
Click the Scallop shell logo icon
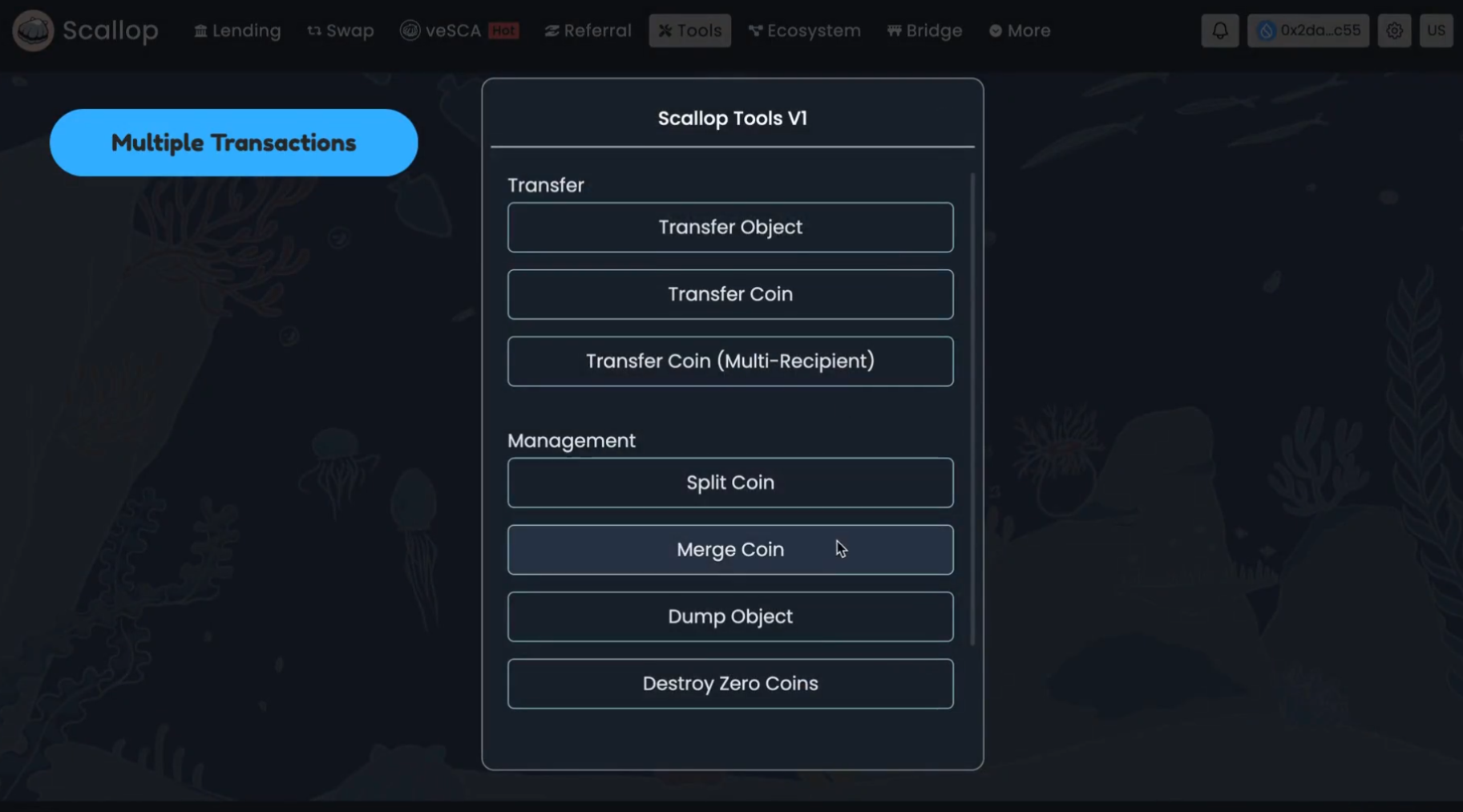(x=33, y=31)
